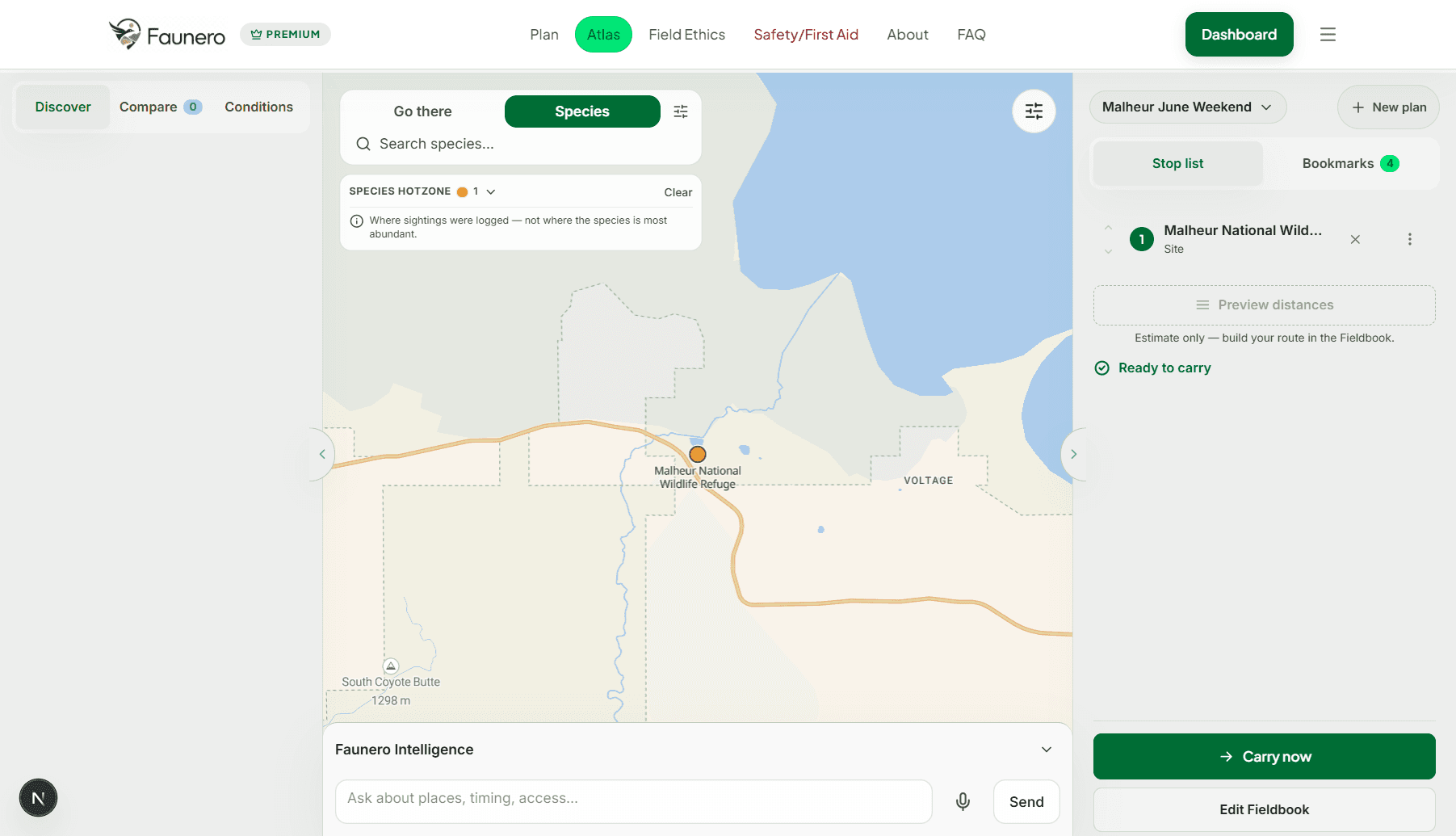1456x836 pixels.
Task: Click the stop number 1 badge
Action: click(1142, 239)
